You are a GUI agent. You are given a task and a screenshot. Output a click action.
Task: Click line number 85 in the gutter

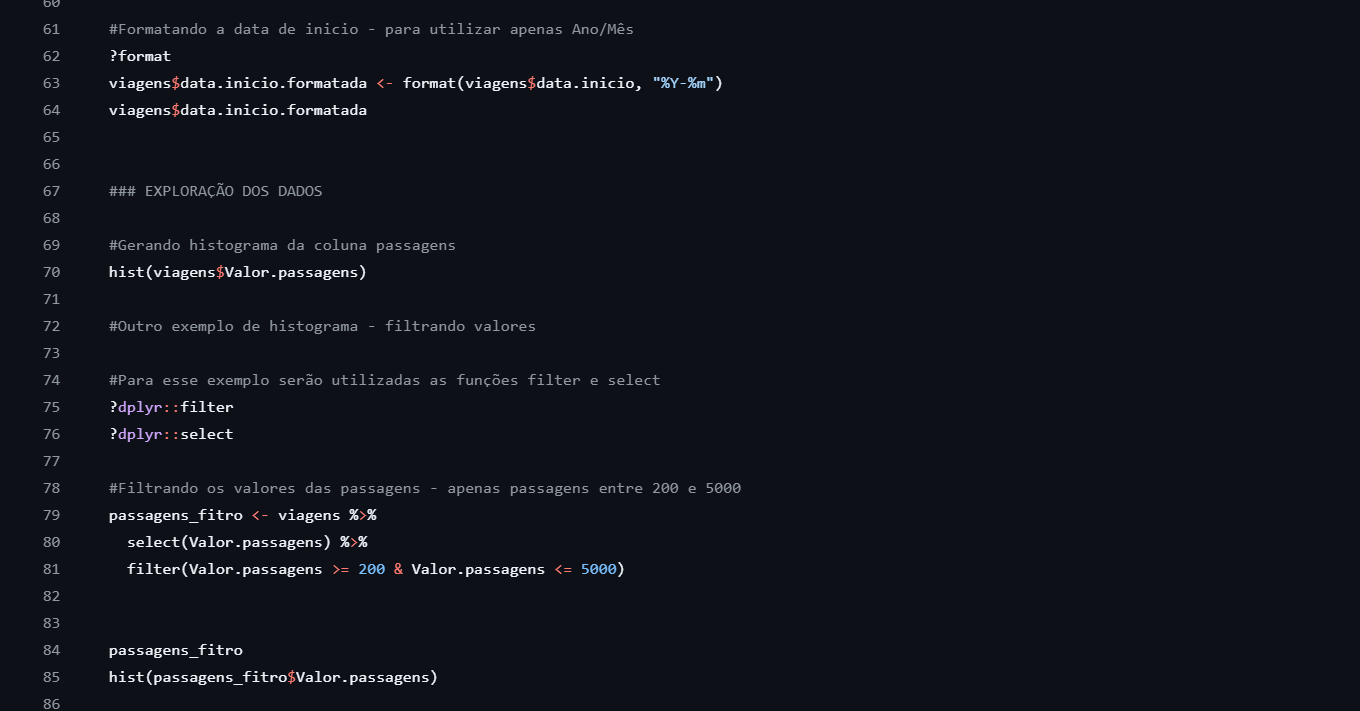click(x=51, y=677)
